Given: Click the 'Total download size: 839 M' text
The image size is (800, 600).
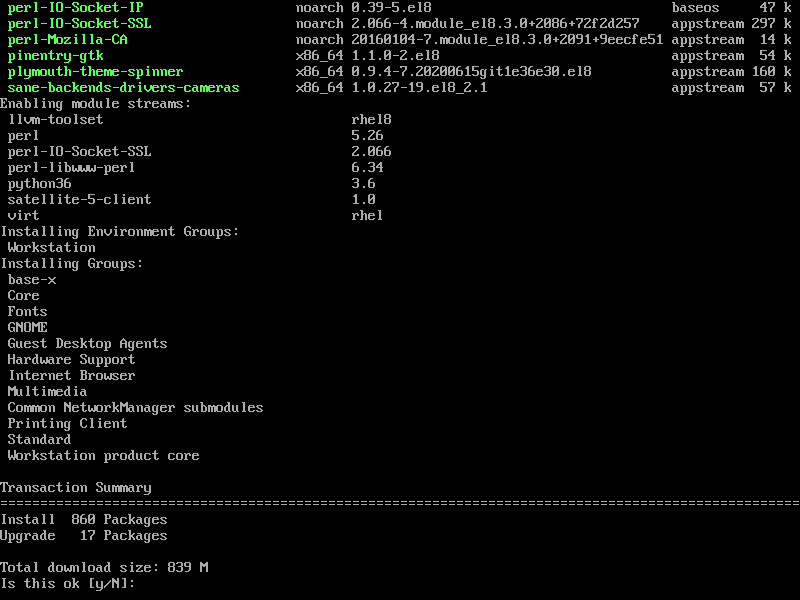Looking at the screenshot, I should click(x=104, y=567).
